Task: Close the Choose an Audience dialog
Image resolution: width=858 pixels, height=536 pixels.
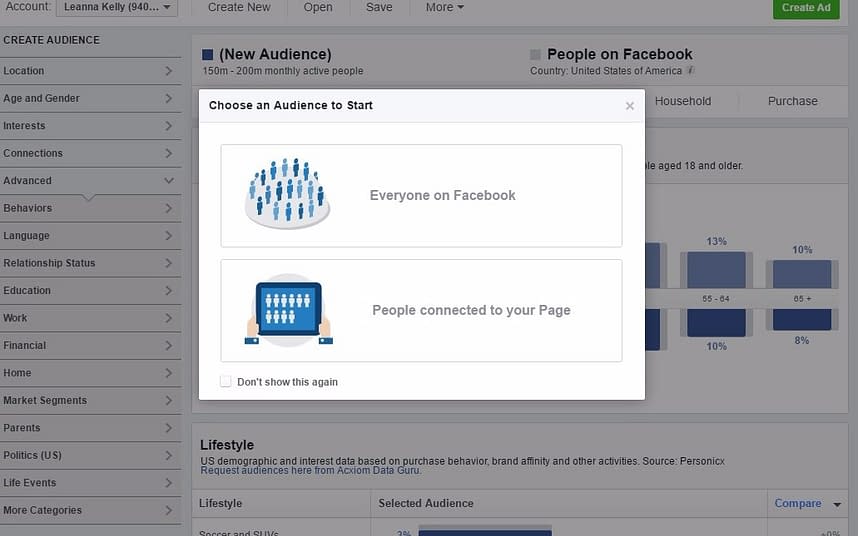Action: (x=630, y=106)
